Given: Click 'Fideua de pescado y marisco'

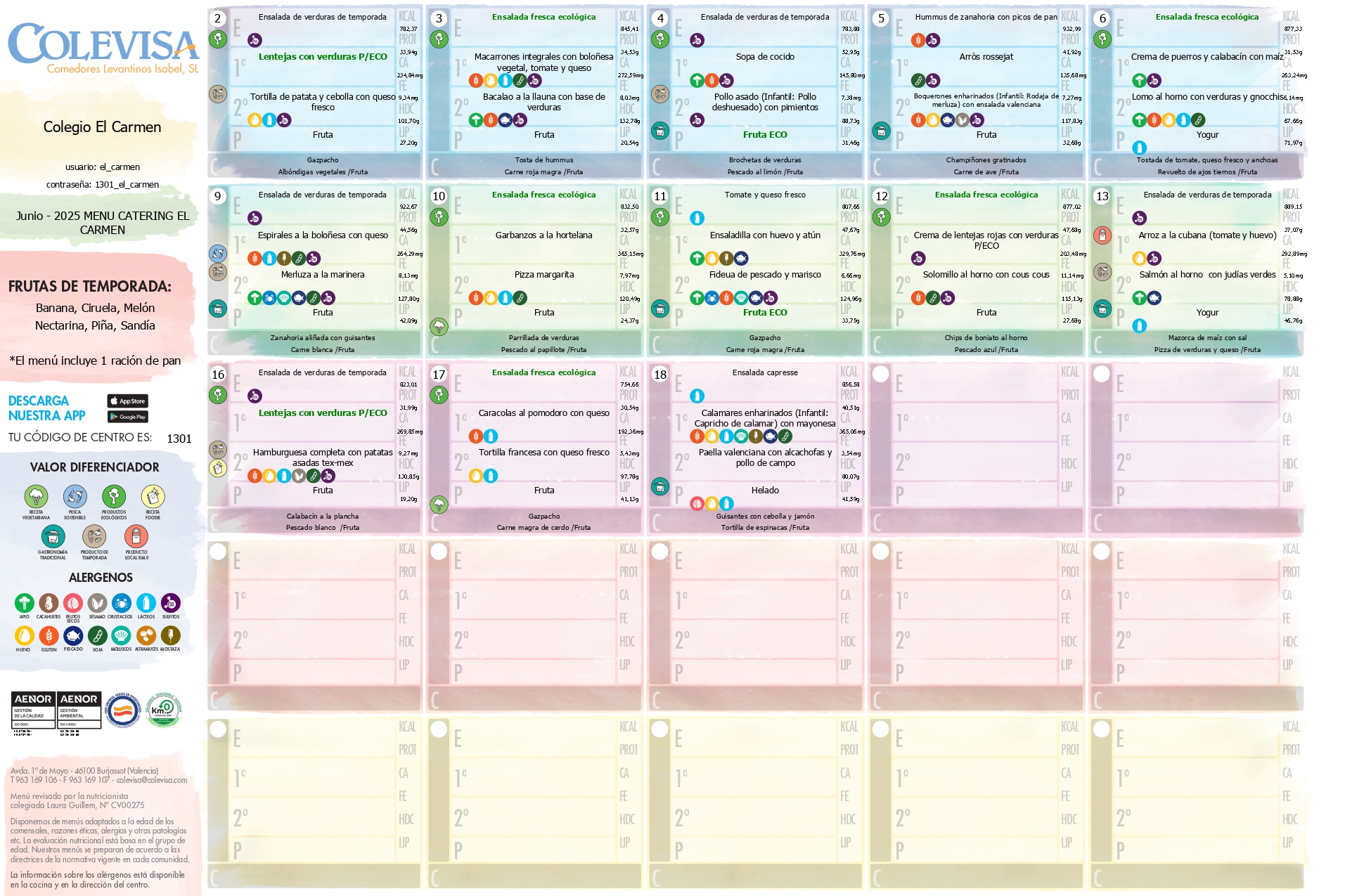Looking at the screenshot, I should click(765, 275).
